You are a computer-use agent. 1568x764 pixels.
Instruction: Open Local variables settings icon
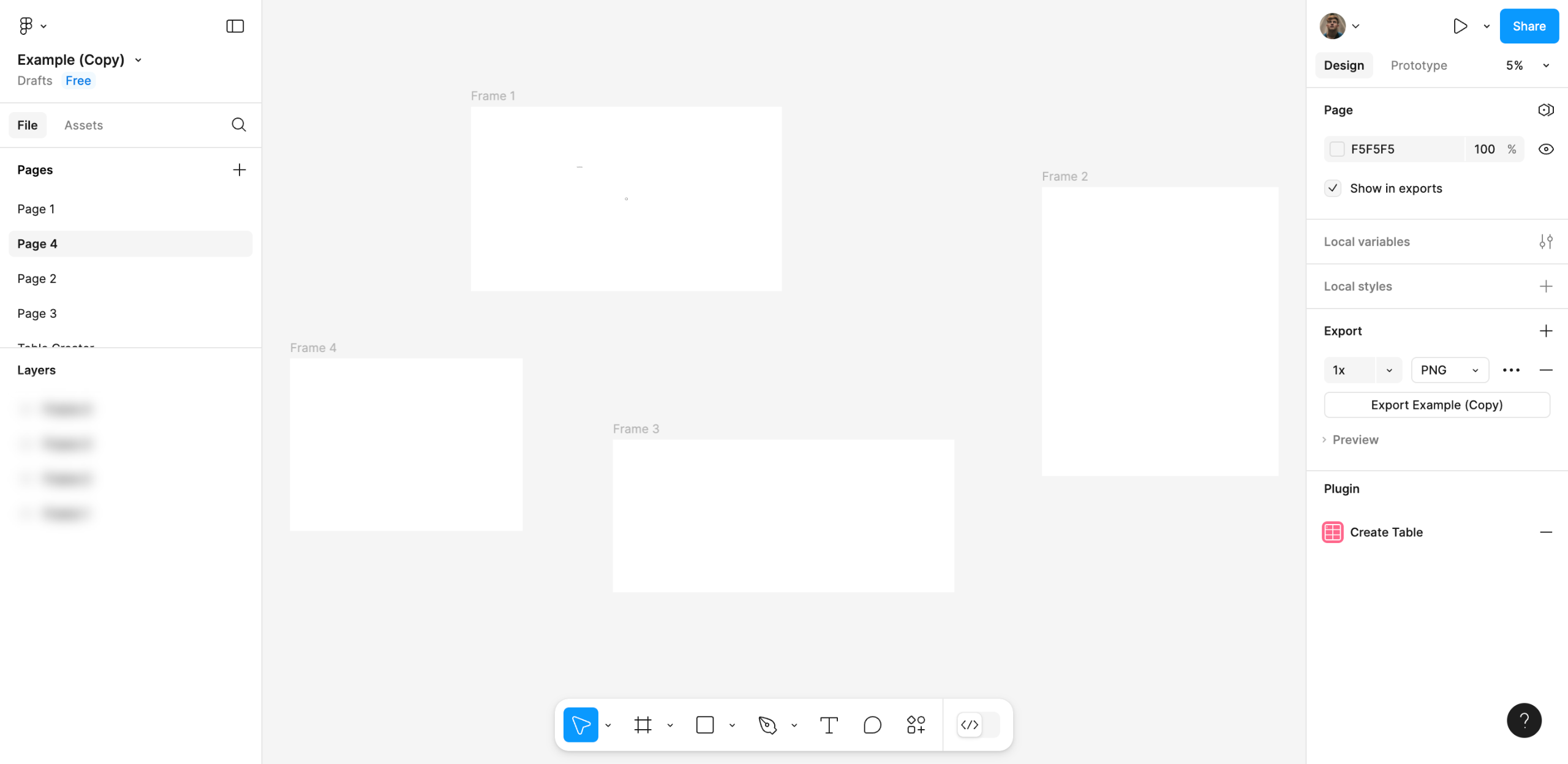pyautogui.click(x=1545, y=242)
